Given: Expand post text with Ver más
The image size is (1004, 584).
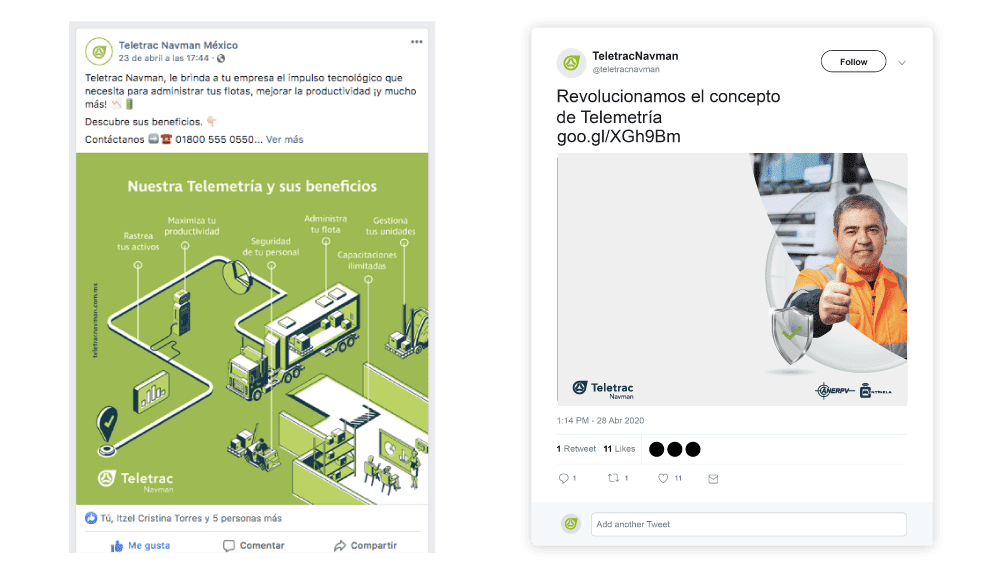Looking at the screenshot, I should (x=284, y=140).
